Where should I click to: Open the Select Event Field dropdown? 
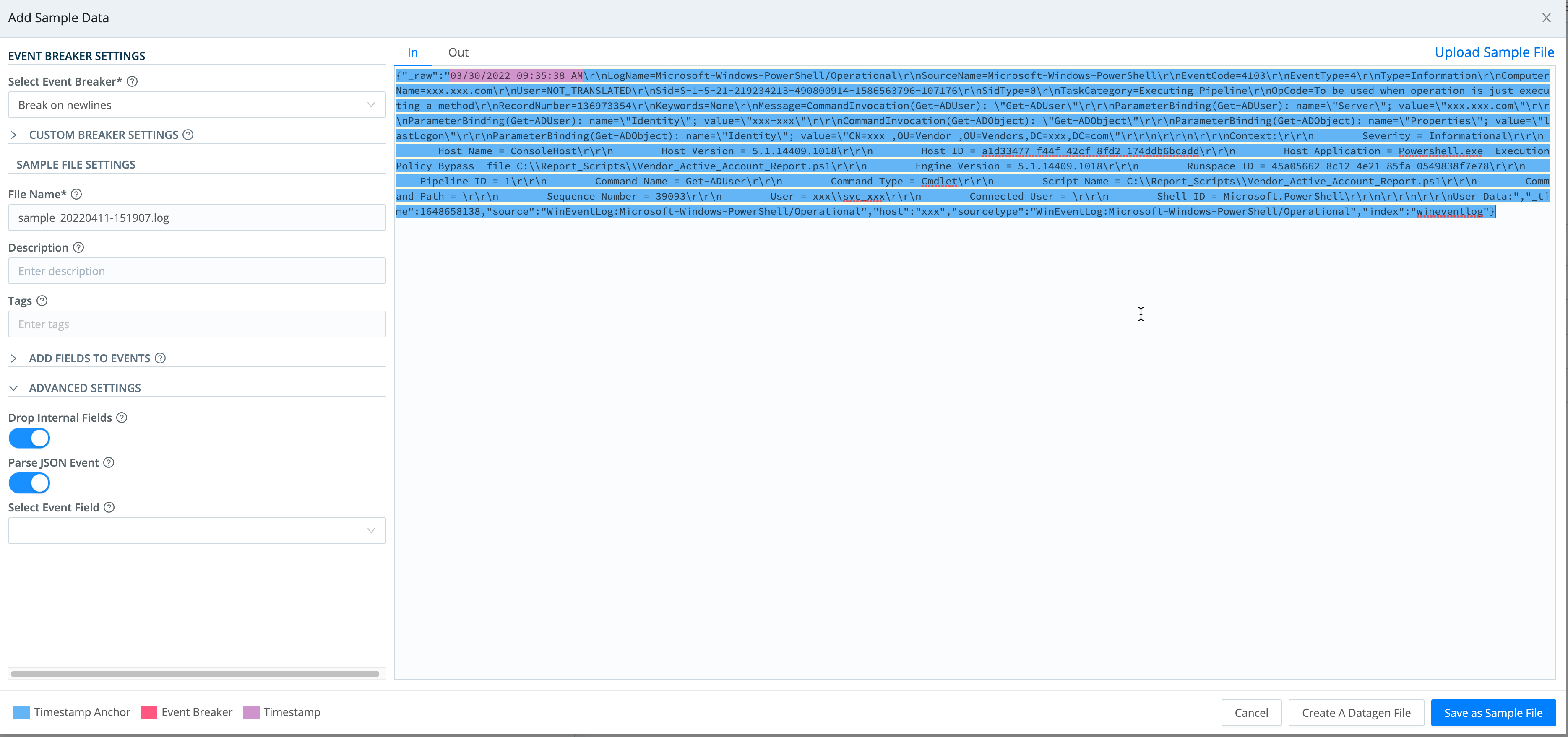click(197, 531)
